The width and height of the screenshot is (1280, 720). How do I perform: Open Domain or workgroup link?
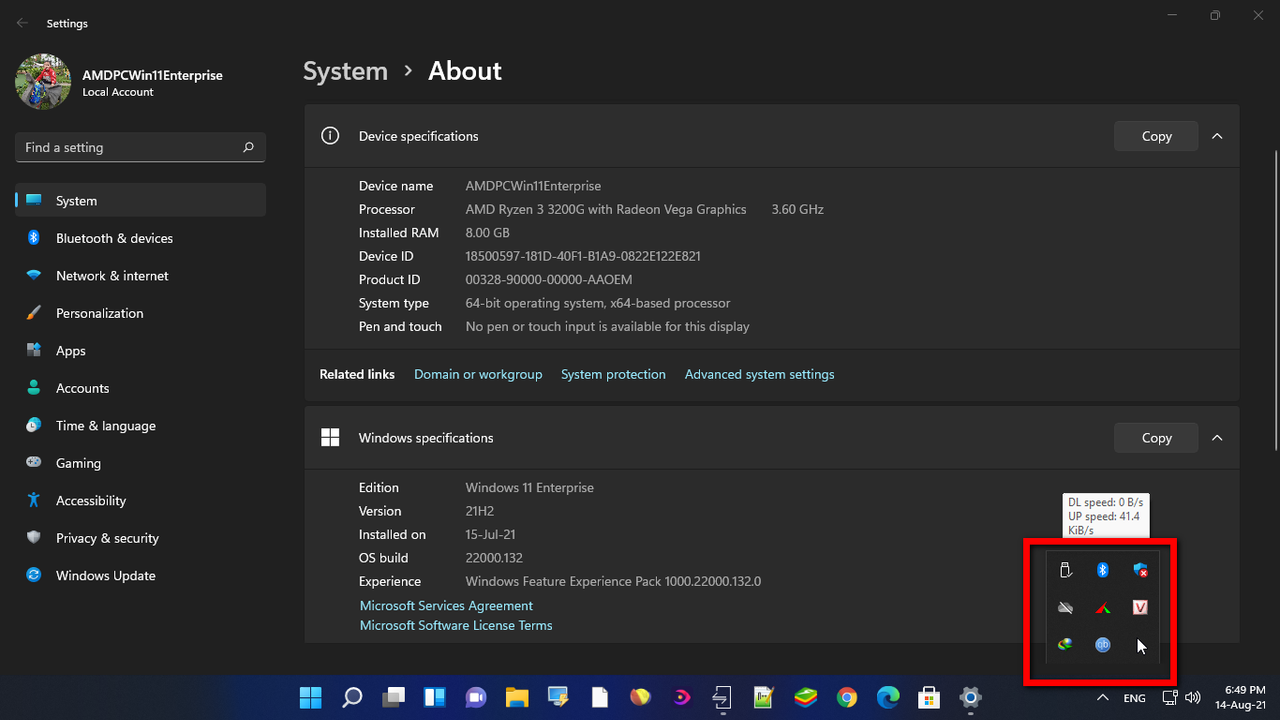[x=478, y=374]
